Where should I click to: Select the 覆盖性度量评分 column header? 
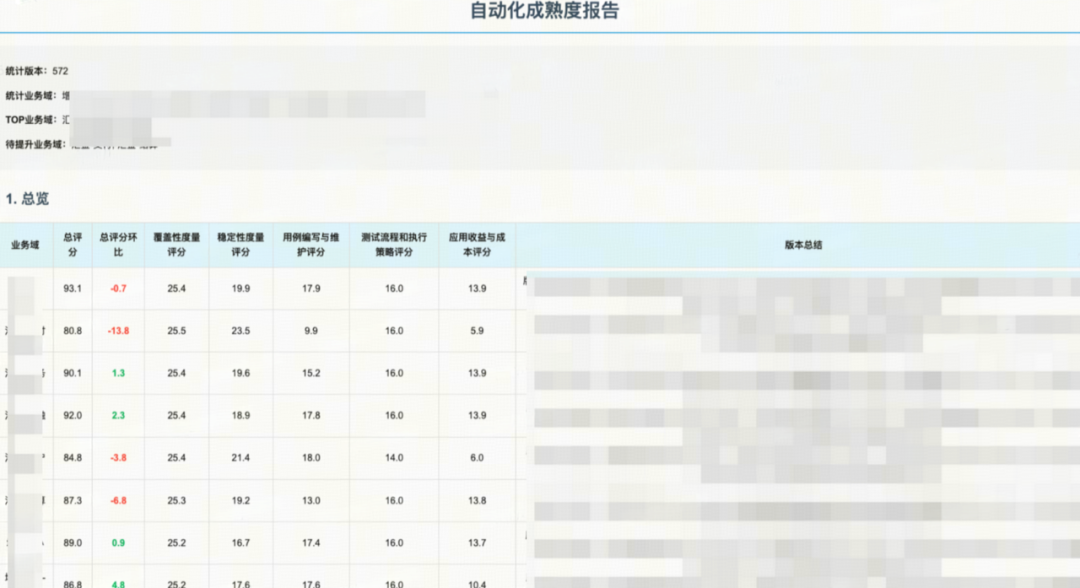tap(176, 244)
